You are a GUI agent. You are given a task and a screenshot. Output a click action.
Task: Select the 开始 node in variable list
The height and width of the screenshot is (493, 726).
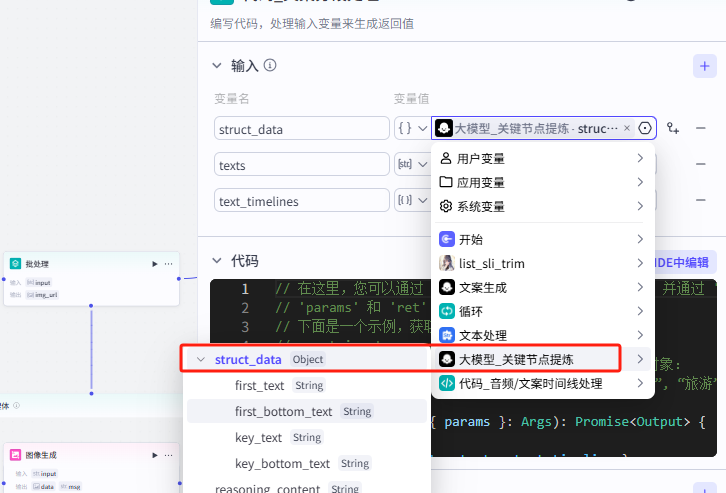coord(542,239)
